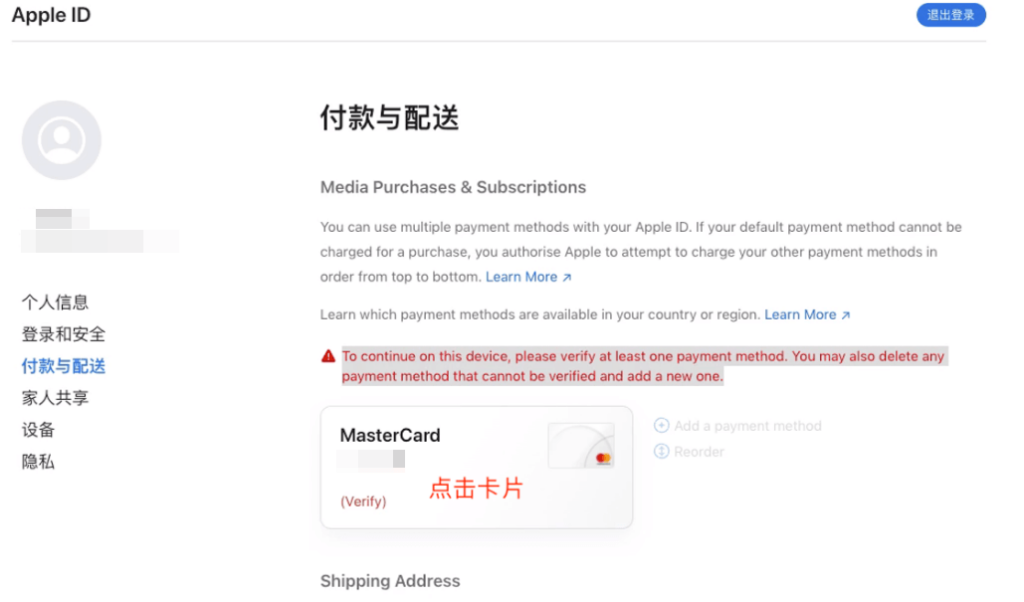1024x602 pixels.
Task: Click the Reorder circular arrows icon
Action: coord(662,451)
